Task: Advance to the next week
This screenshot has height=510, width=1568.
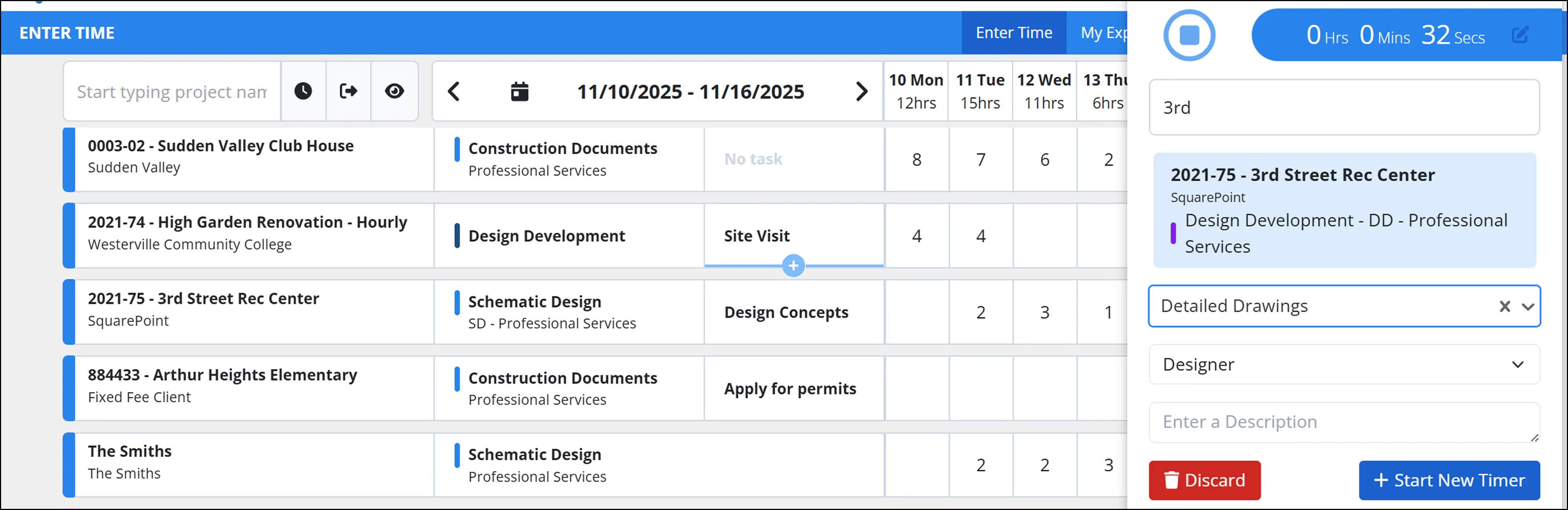Action: (x=861, y=92)
